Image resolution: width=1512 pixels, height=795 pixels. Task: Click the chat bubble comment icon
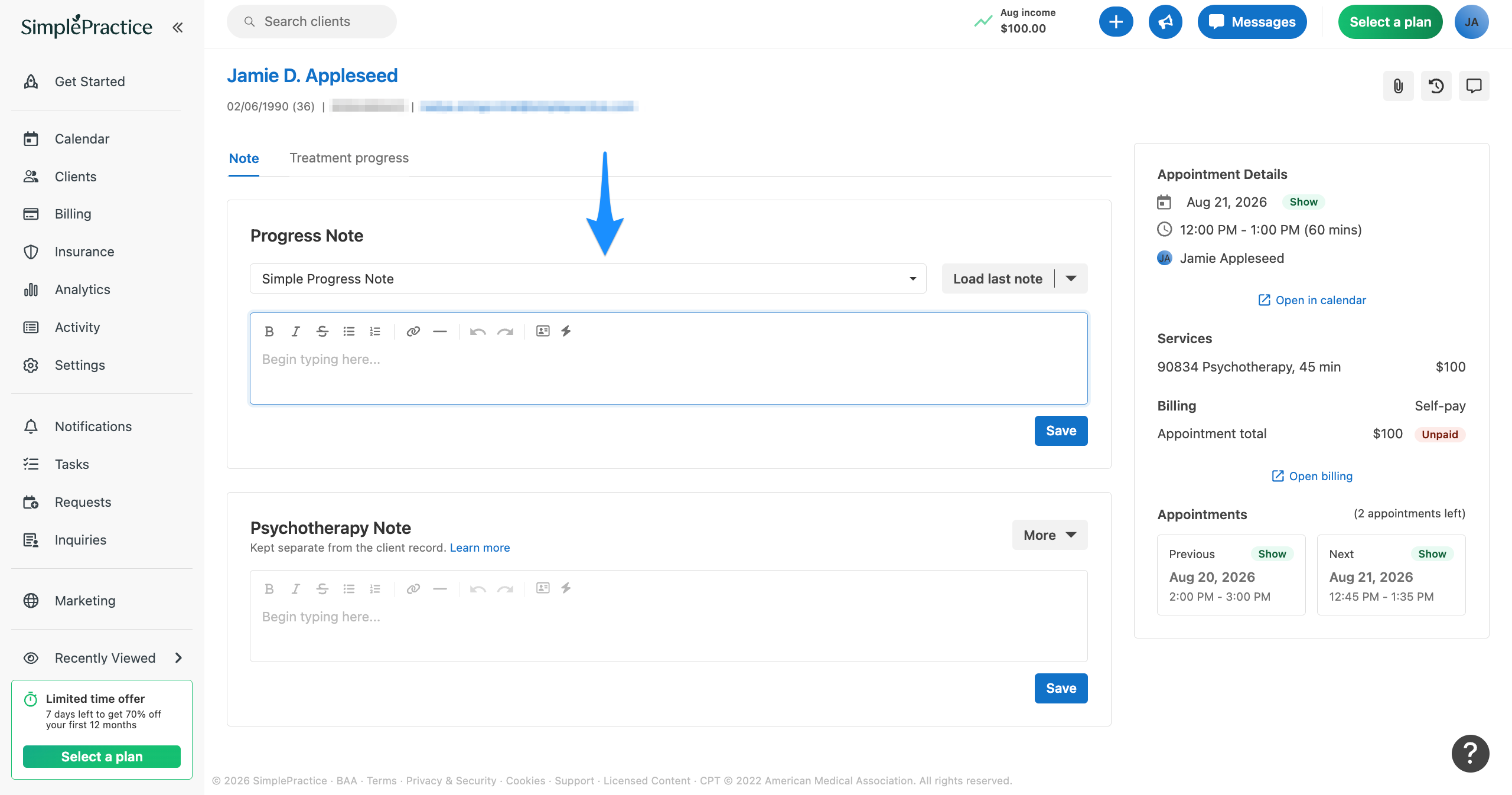click(1474, 86)
